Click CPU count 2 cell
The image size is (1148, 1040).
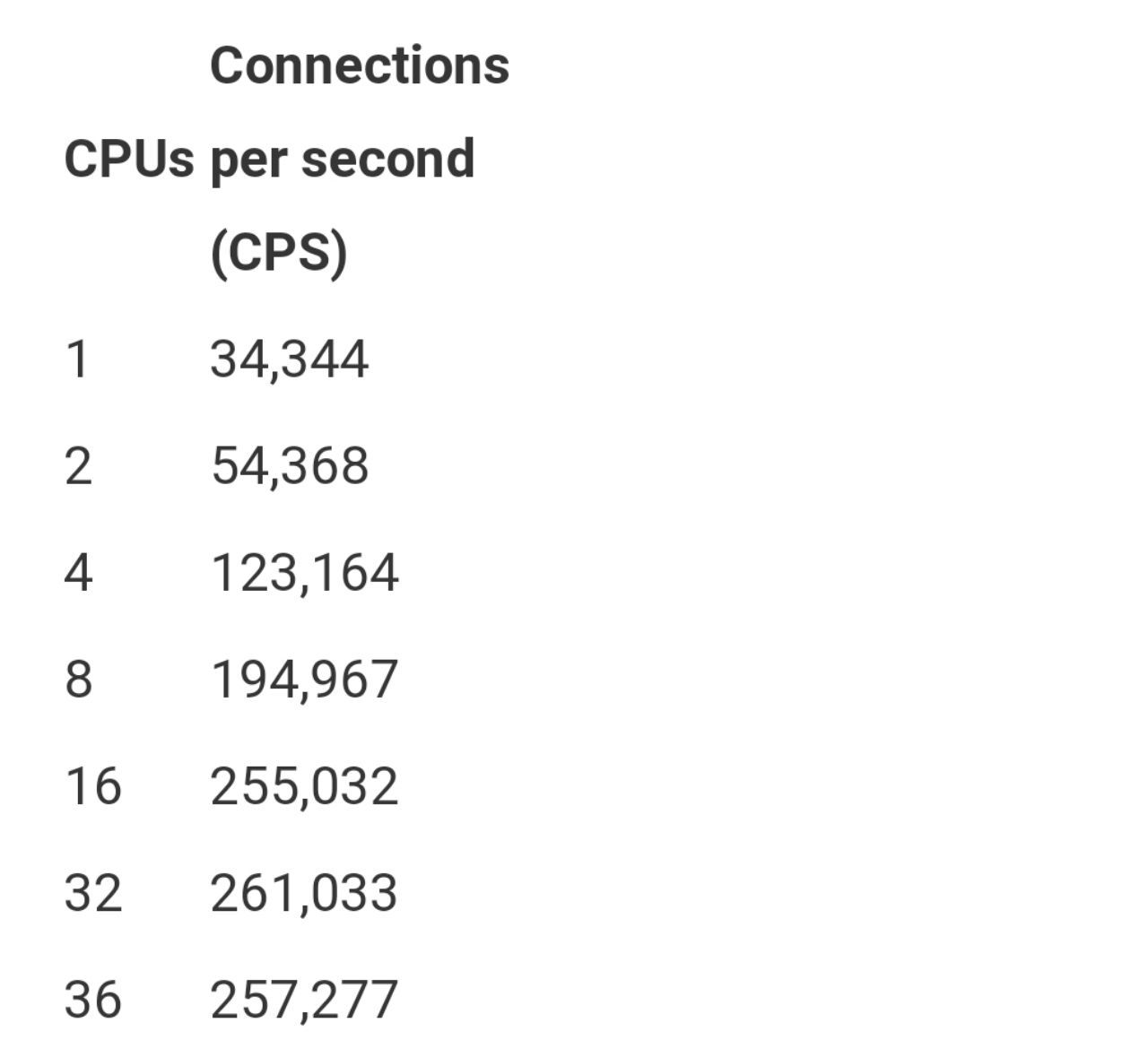(x=78, y=466)
